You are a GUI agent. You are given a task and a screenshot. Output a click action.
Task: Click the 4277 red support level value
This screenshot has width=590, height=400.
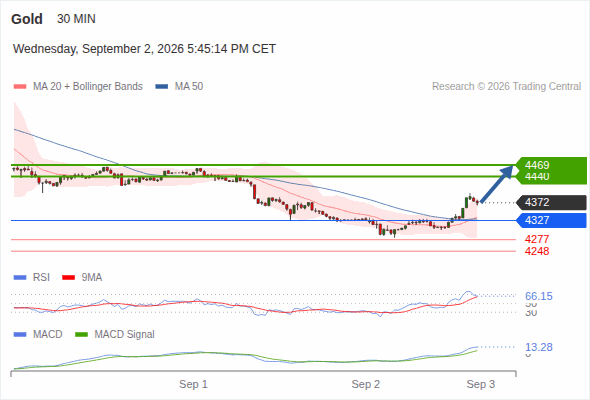pyautogui.click(x=537, y=239)
